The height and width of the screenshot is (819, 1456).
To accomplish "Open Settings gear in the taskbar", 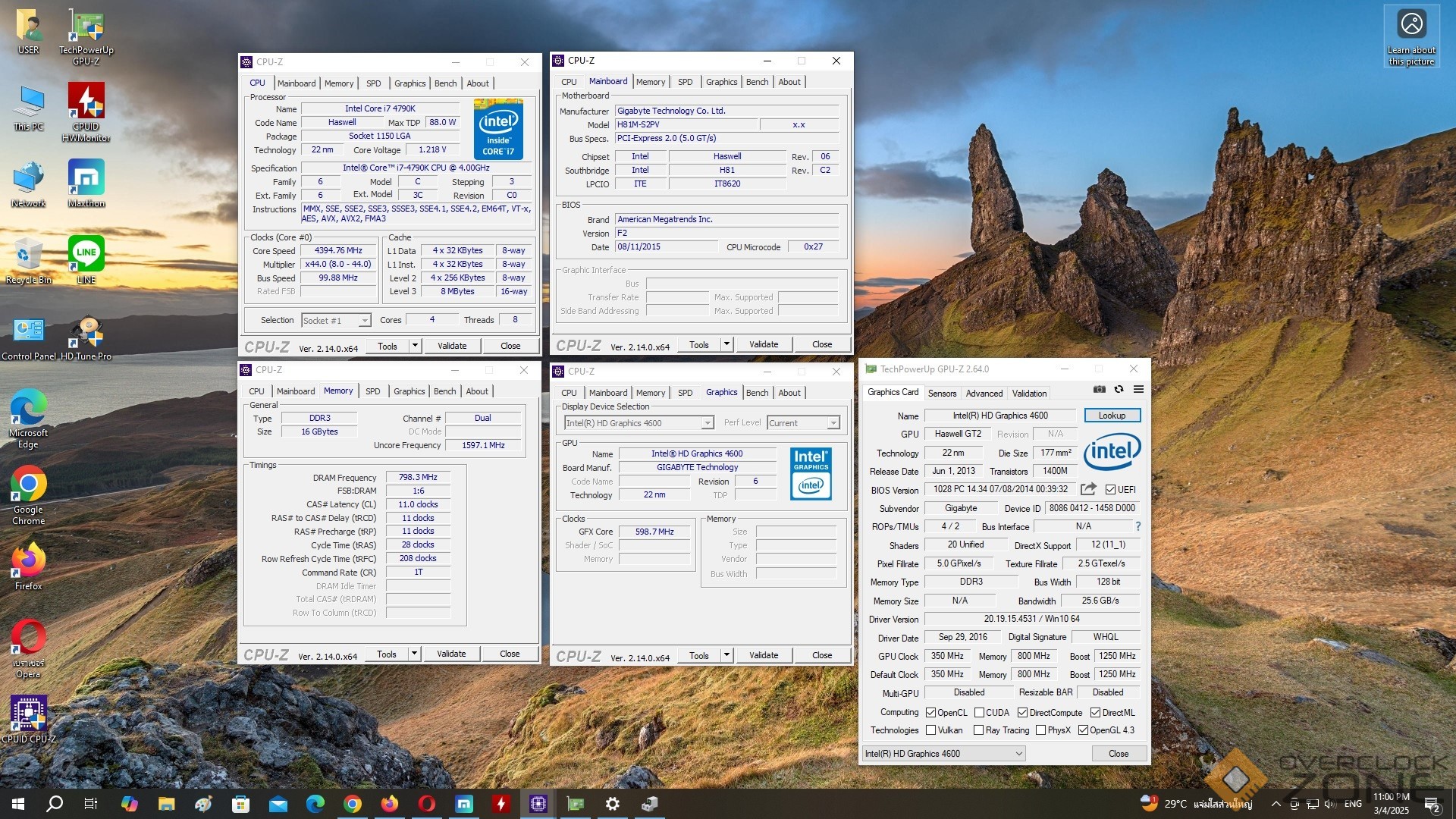I will (613, 804).
